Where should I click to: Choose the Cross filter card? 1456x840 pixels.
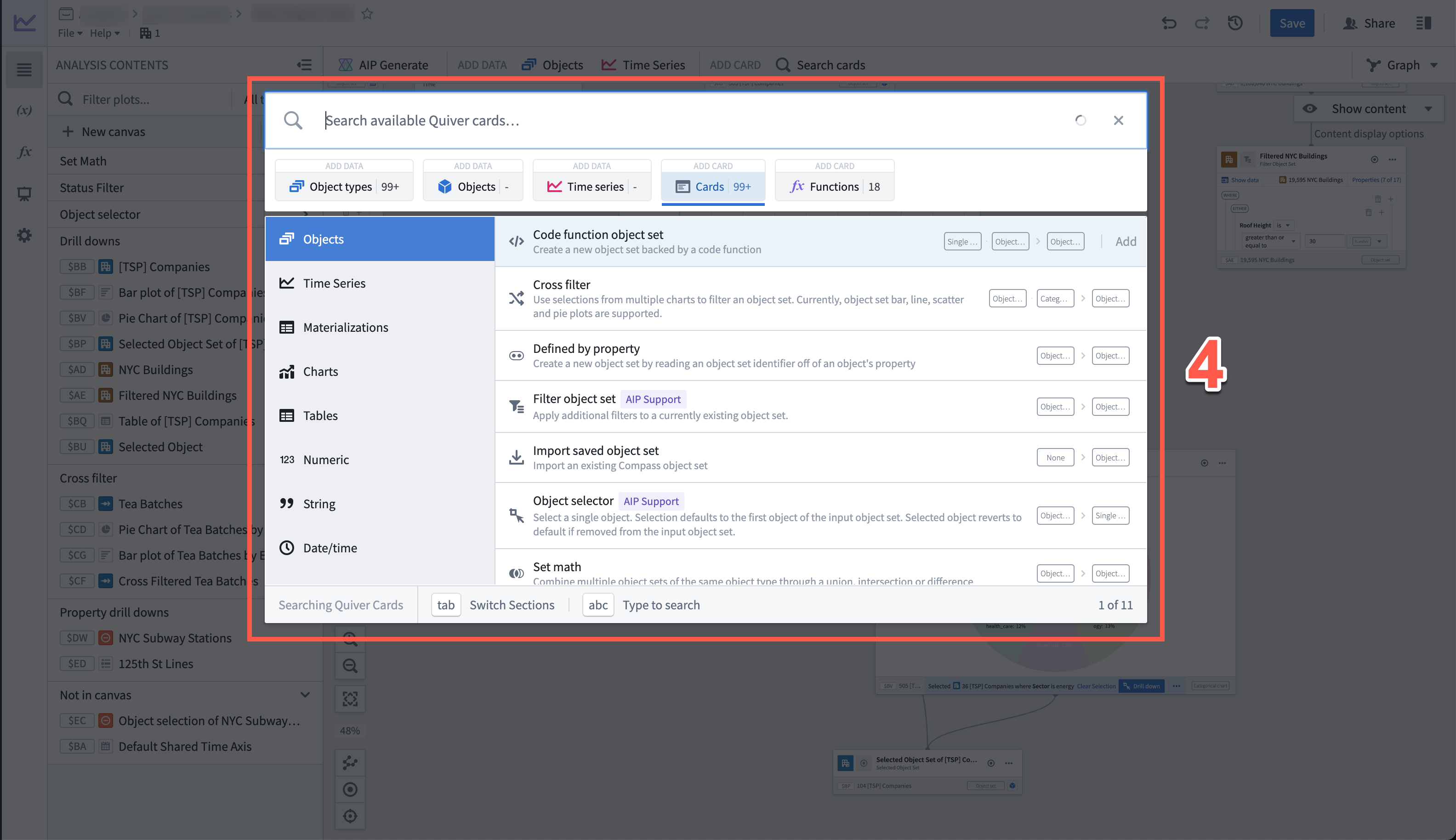[x=820, y=298]
